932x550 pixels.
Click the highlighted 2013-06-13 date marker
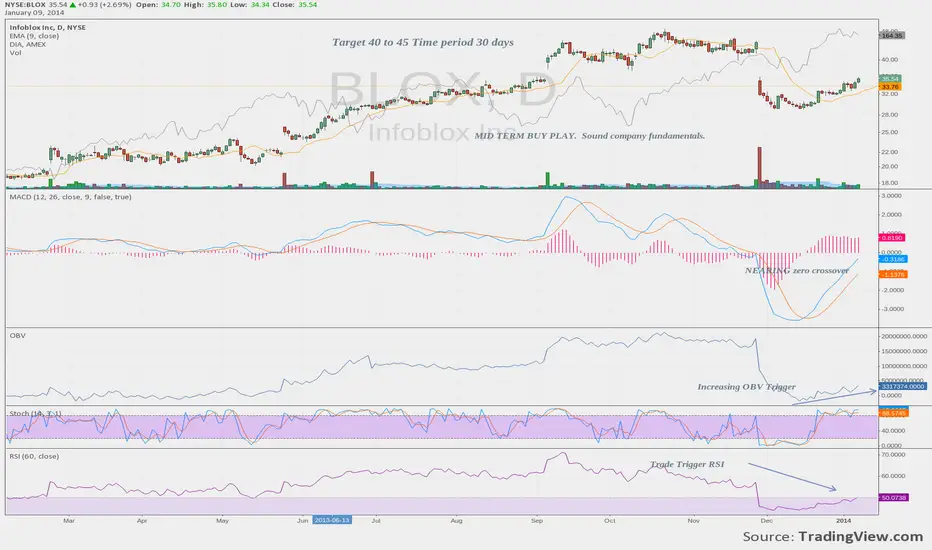click(332, 520)
